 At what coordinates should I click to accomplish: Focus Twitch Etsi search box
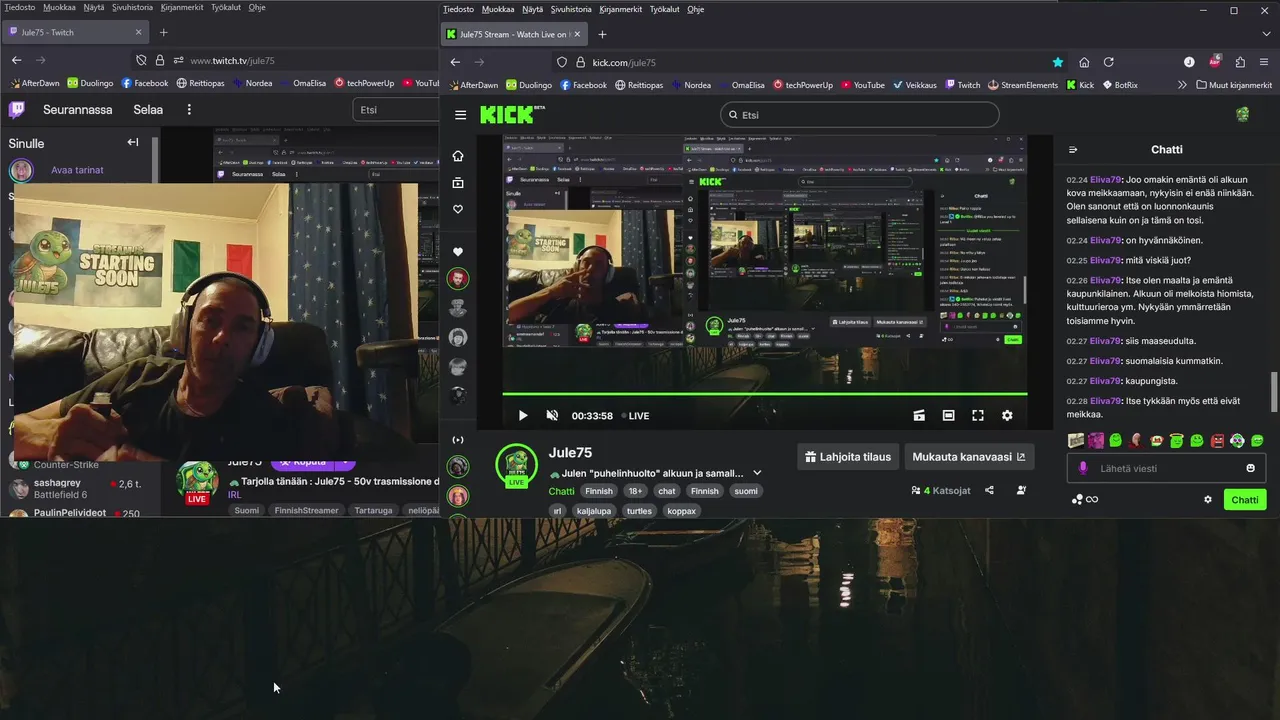pos(396,109)
